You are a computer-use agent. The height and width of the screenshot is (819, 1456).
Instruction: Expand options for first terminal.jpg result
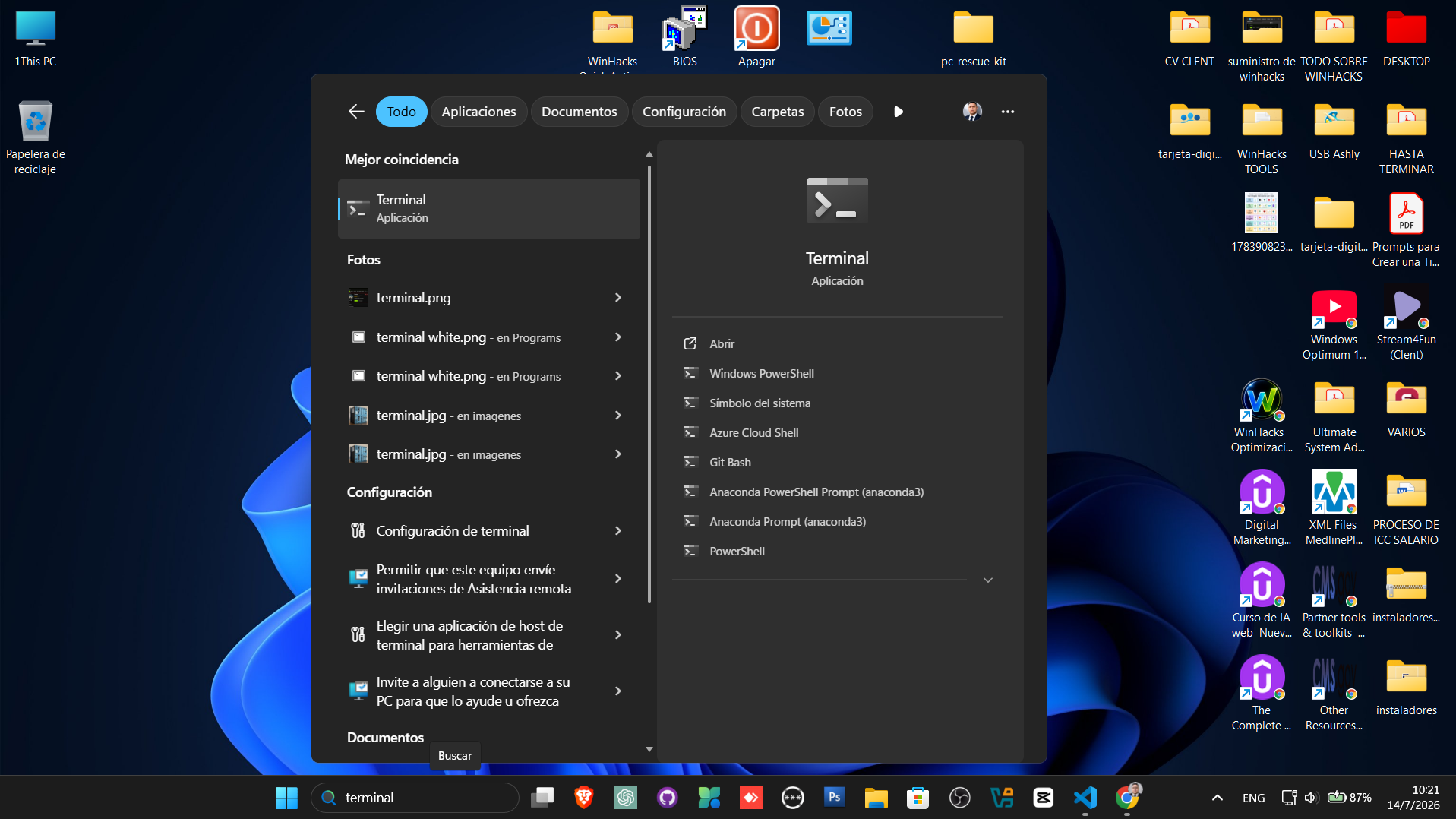(618, 416)
